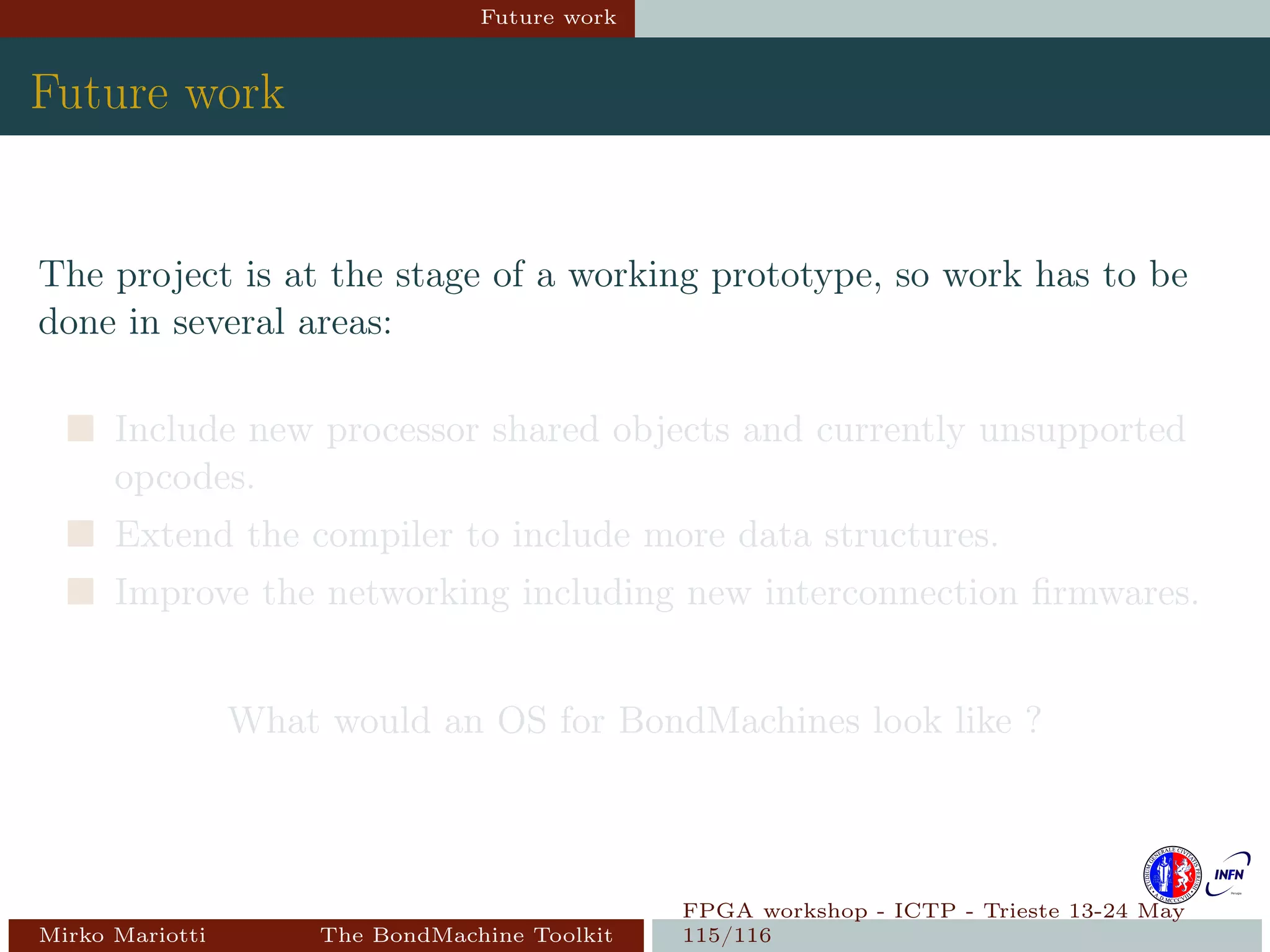Click the slide number '115/116'
The height and width of the screenshot is (952, 1270).
point(727,935)
